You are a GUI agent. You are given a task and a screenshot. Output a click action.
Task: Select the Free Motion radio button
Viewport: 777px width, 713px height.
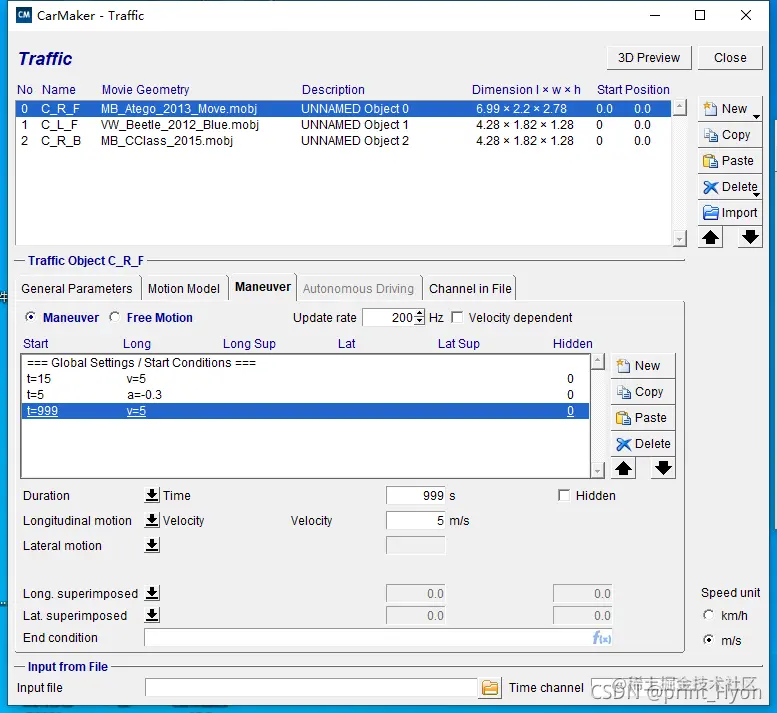[114, 317]
